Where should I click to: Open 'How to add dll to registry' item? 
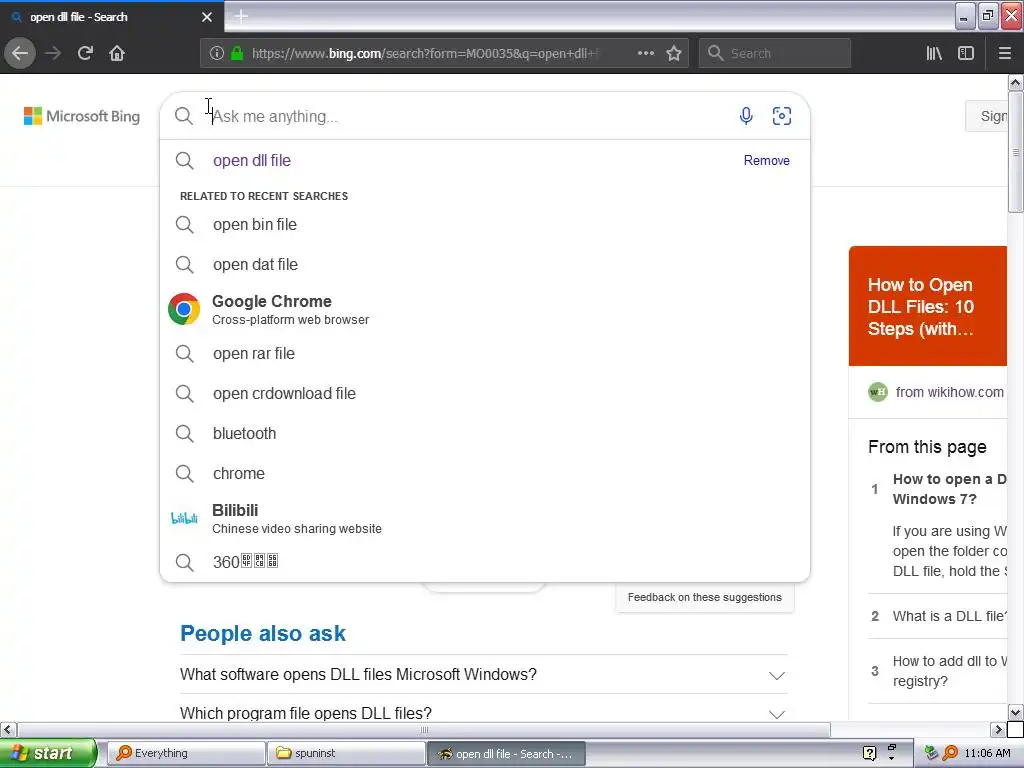click(x=950, y=671)
